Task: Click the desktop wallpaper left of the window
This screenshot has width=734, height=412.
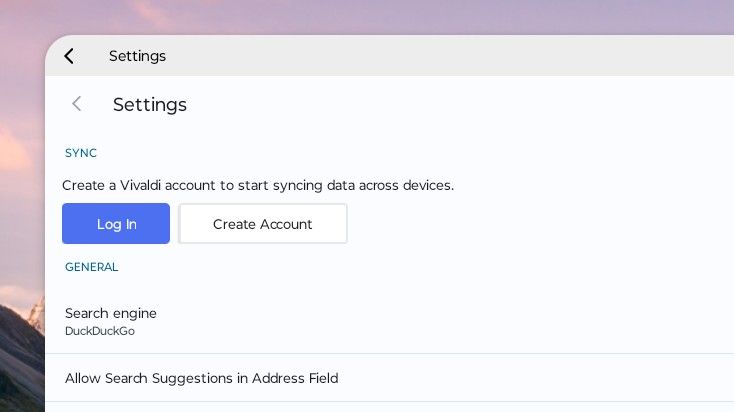Action: 20,200
